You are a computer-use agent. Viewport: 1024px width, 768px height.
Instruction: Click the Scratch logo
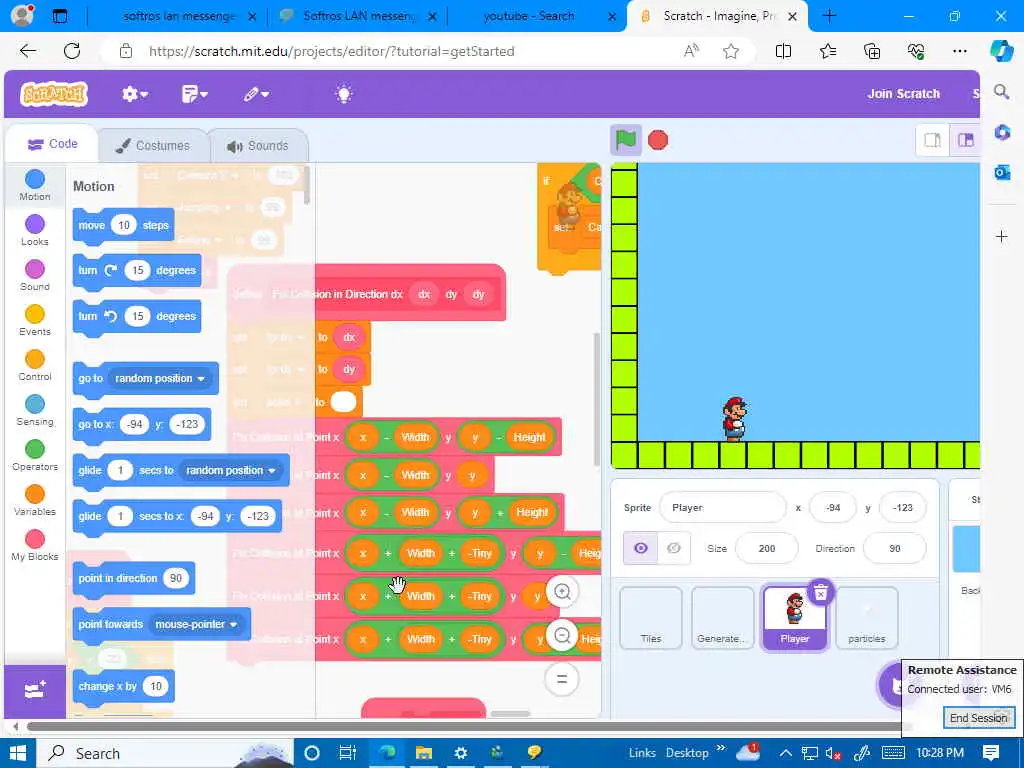[x=54, y=94]
